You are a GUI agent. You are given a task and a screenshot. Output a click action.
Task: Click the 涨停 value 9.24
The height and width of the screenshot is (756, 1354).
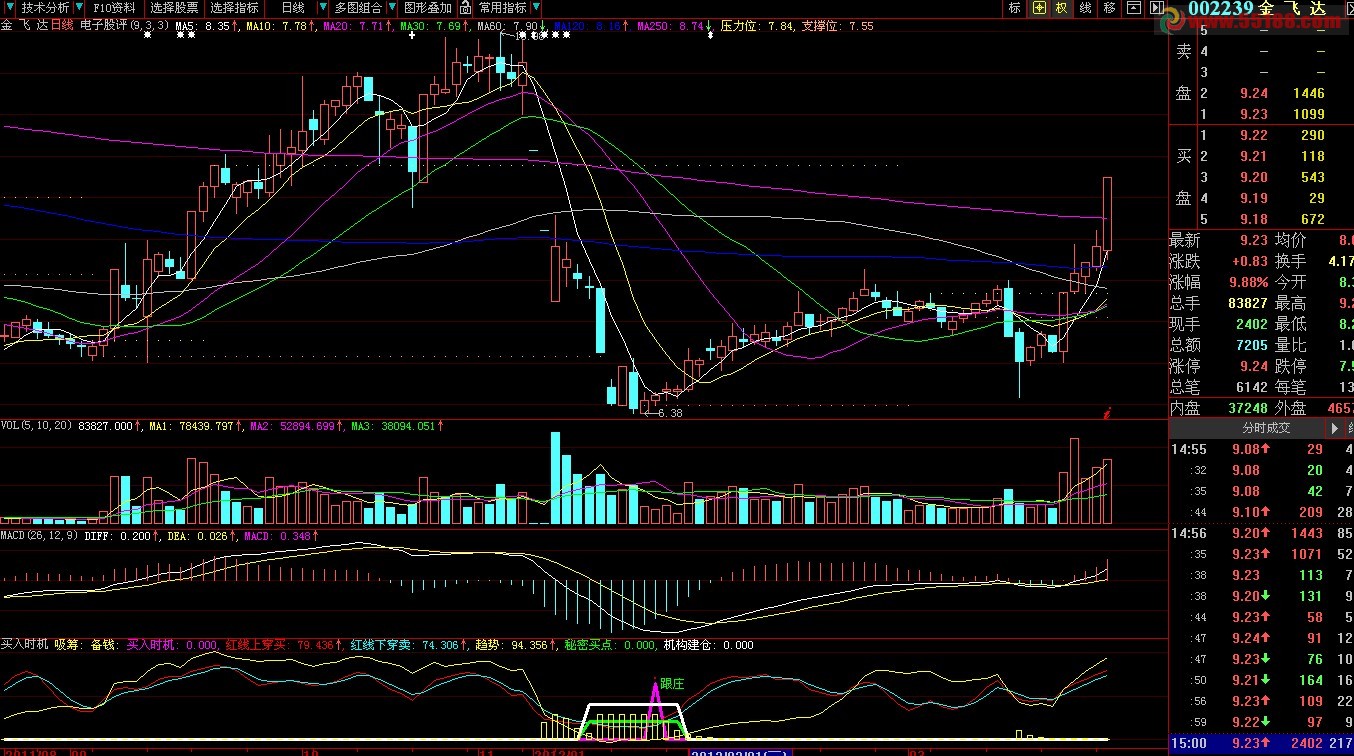coord(1253,366)
